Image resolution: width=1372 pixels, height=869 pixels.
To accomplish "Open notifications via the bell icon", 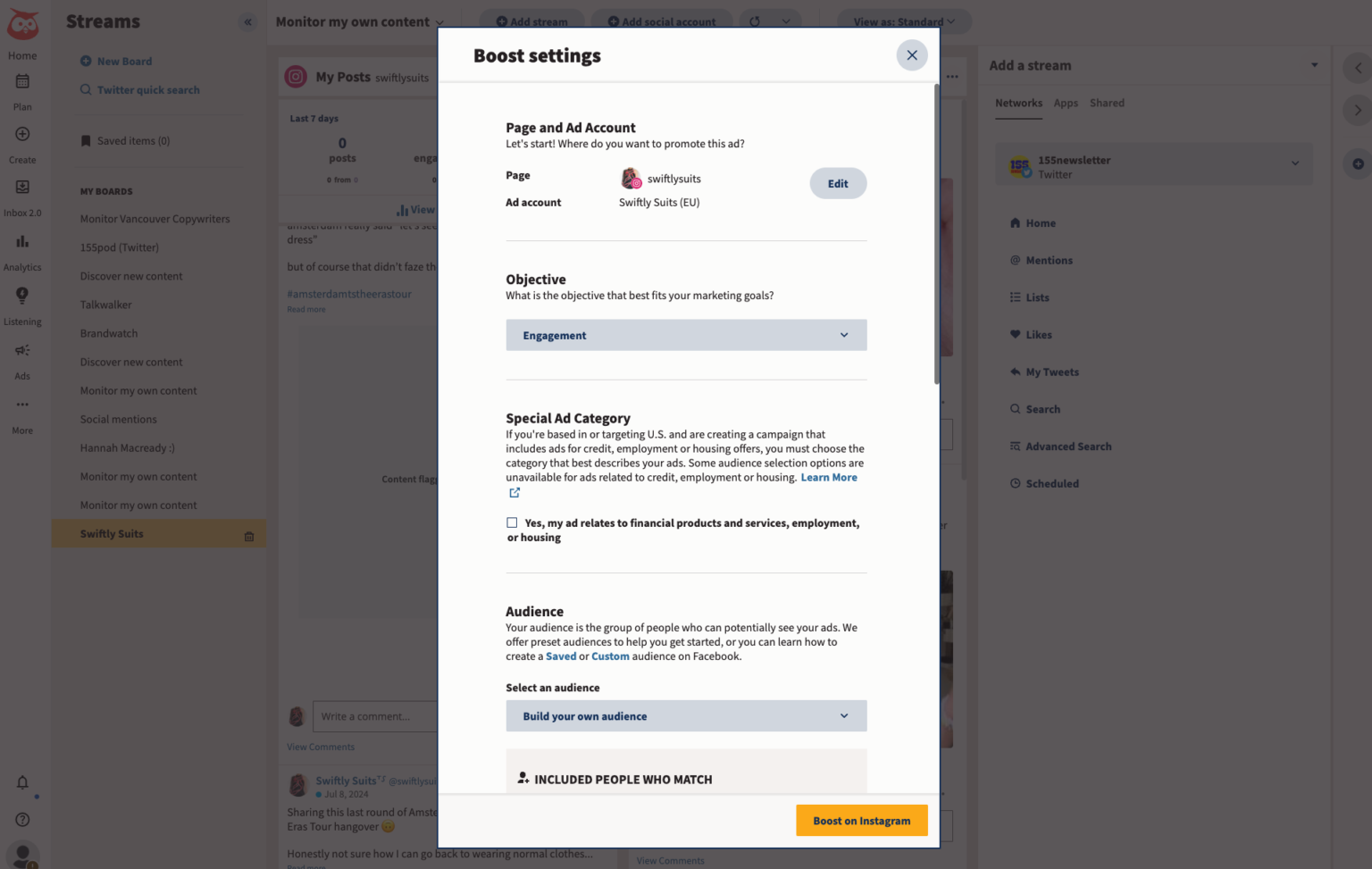I will [x=22, y=782].
